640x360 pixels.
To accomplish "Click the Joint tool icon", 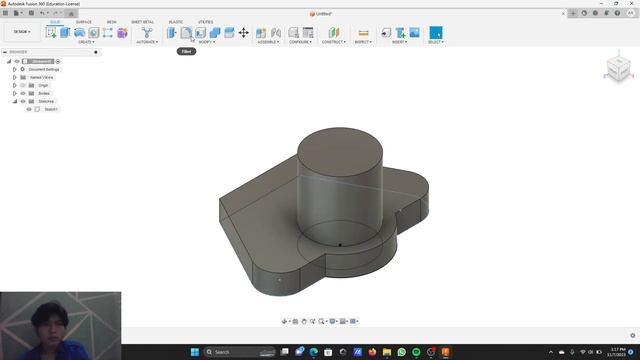I will coord(276,33).
